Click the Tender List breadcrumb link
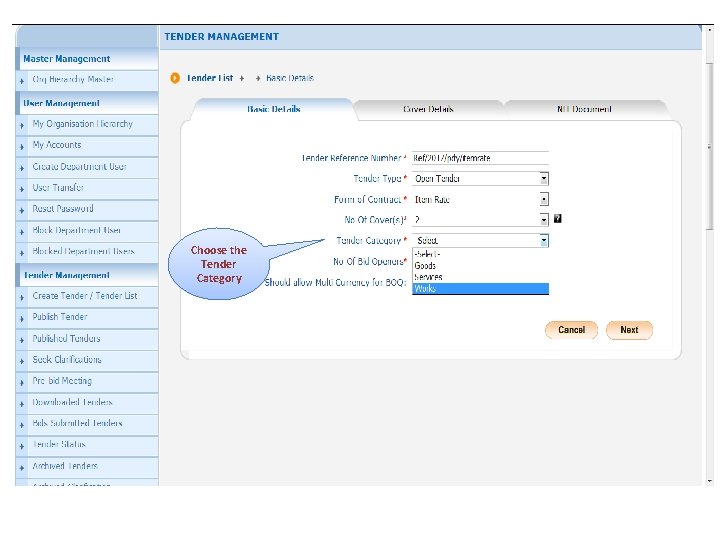The width and height of the screenshot is (720, 540). pos(210,78)
